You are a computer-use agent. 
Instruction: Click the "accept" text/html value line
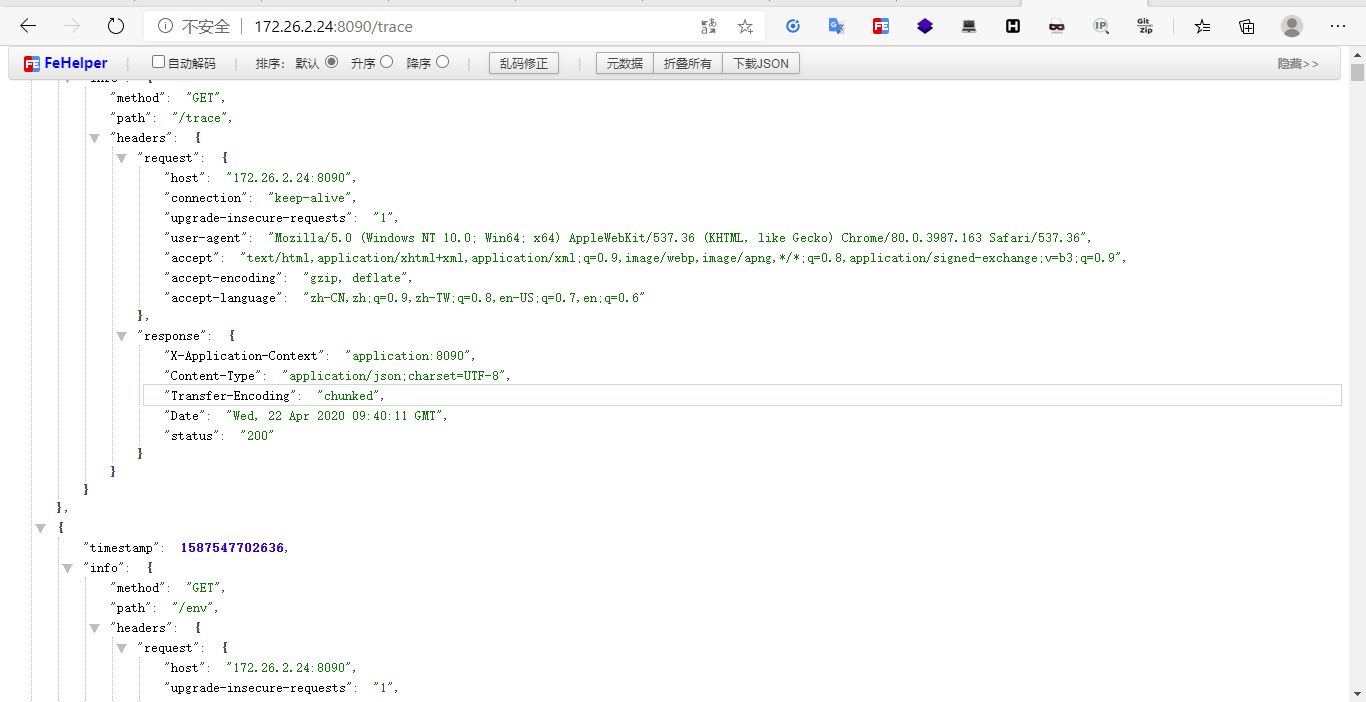pyautogui.click(x=646, y=258)
